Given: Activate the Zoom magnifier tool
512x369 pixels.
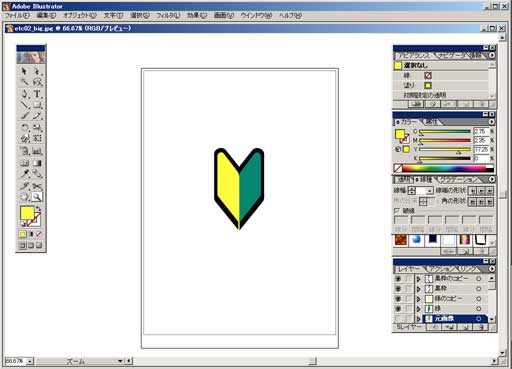Looking at the screenshot, I should click(37, 197).
